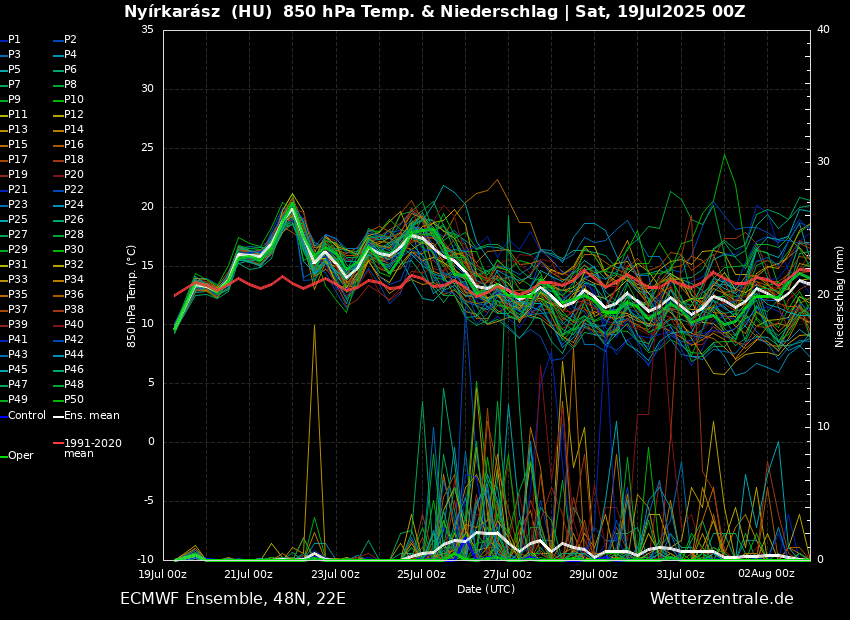Select the Ens. mean legend entry
Image resolution: width=850 pixels, height=620 pixels.
coord(92,415)
